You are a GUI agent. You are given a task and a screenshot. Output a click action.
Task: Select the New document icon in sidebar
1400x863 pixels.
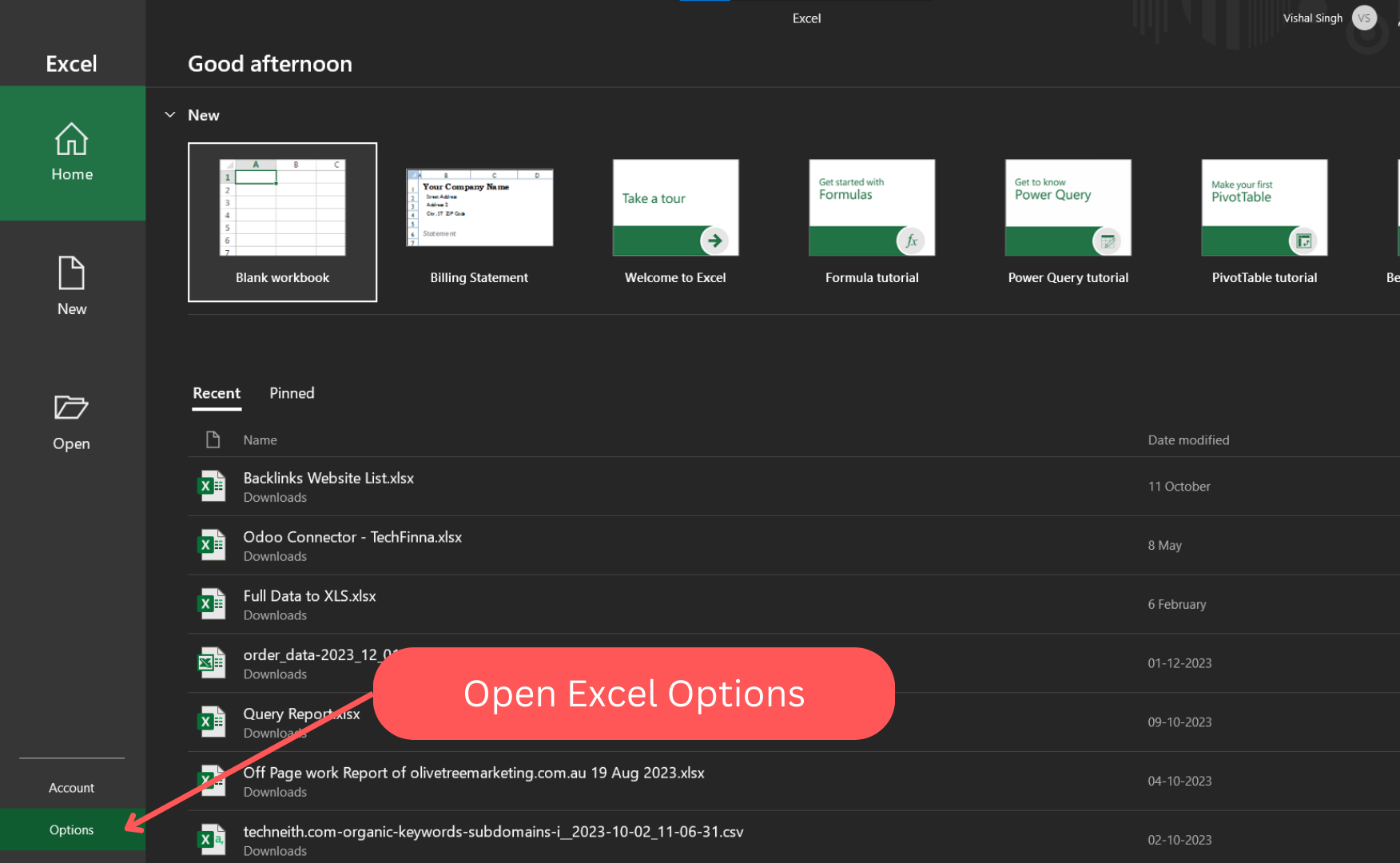click(71, 273)
